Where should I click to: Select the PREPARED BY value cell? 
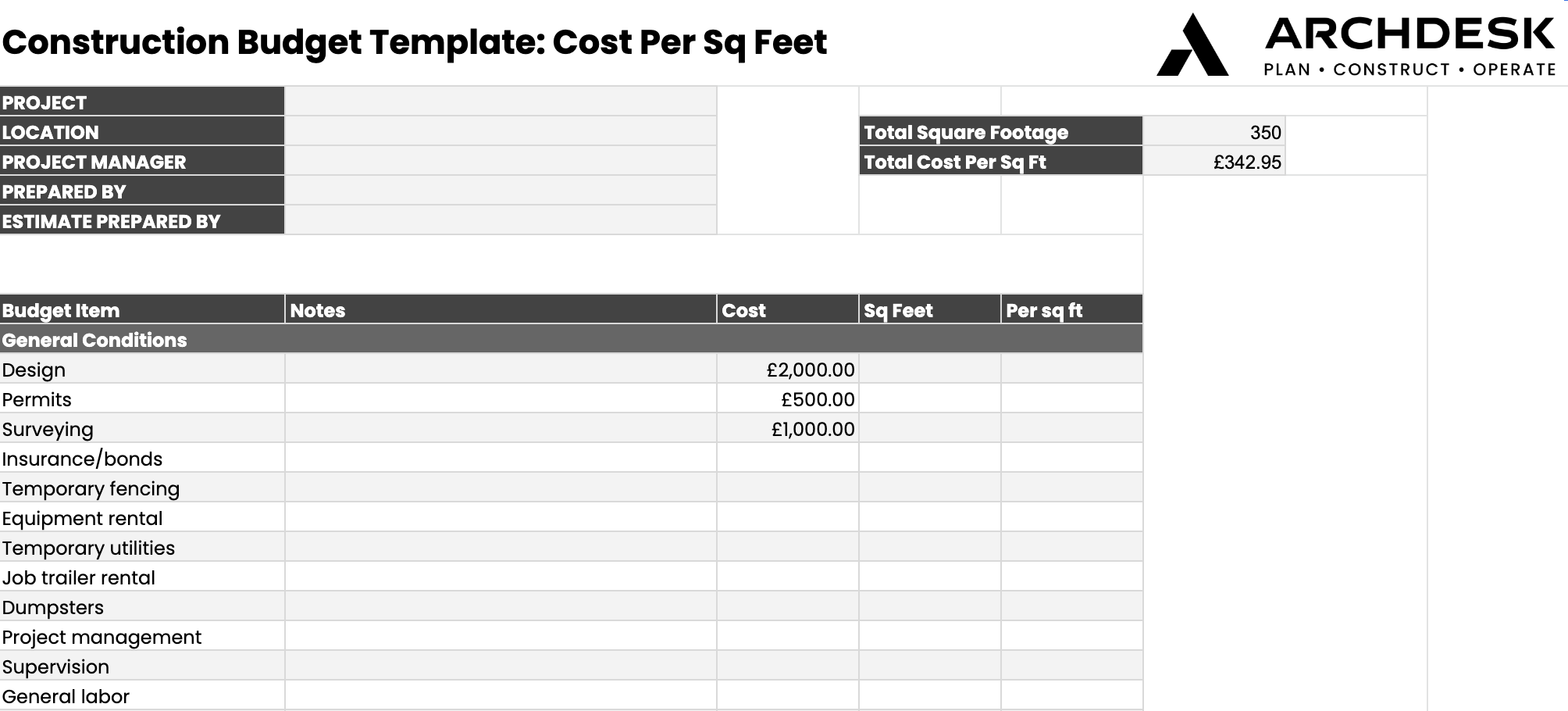pos(501,191)
